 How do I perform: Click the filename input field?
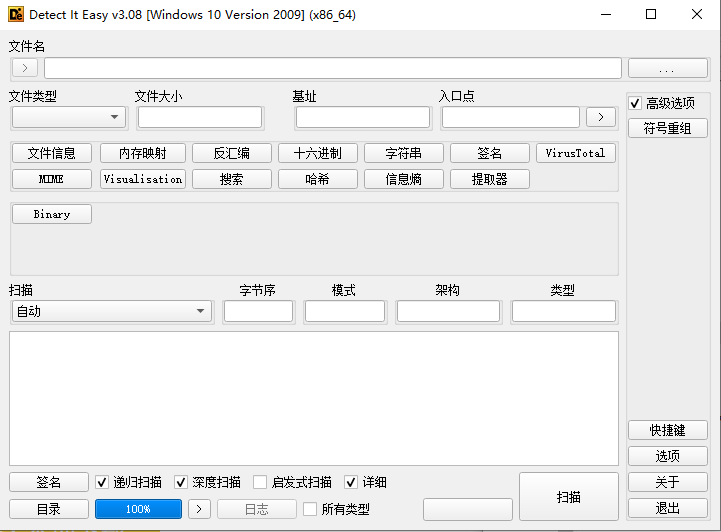[333, 68]
